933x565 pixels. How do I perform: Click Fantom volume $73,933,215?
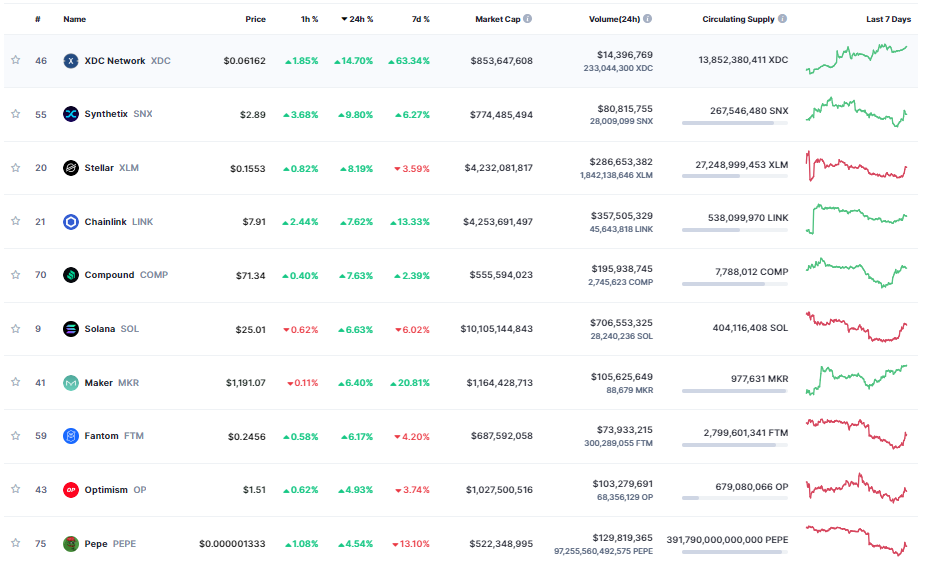tap(625, 430)
